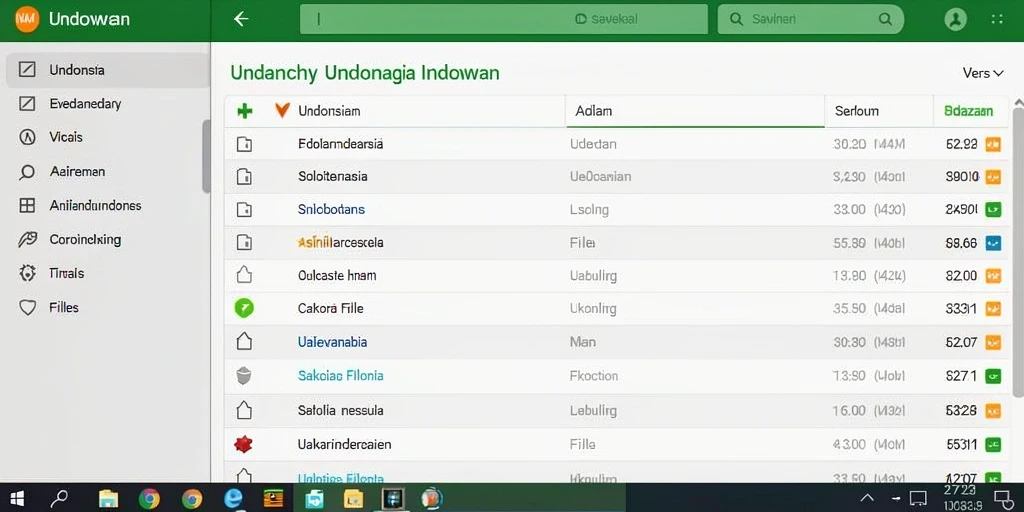Viewport: 1024px width, 512px height.
Task: Click the home icon of Satolia nessula
Action: click(244, 410)
